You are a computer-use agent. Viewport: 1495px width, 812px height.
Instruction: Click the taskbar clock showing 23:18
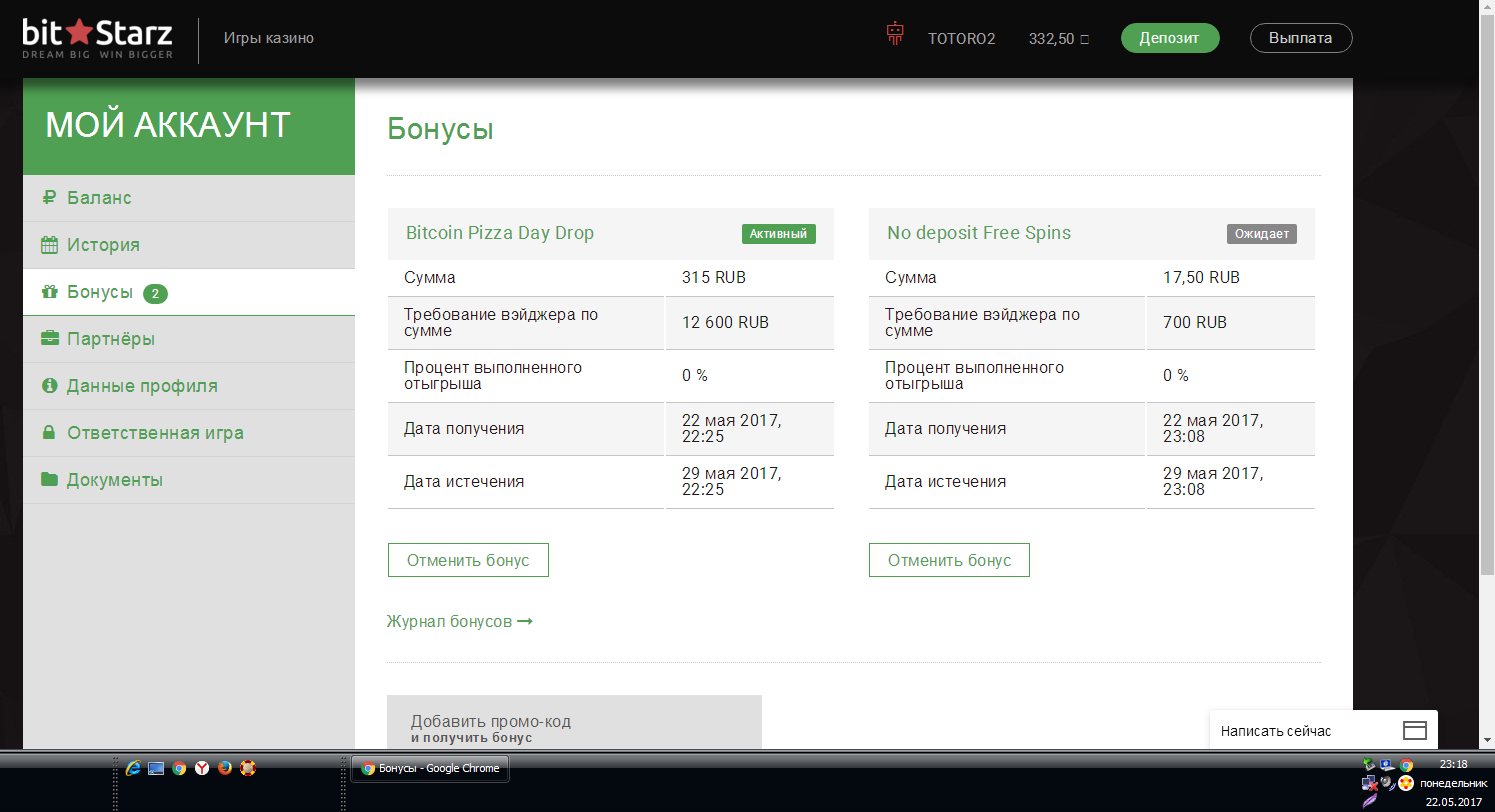(x=1453, y=764)
